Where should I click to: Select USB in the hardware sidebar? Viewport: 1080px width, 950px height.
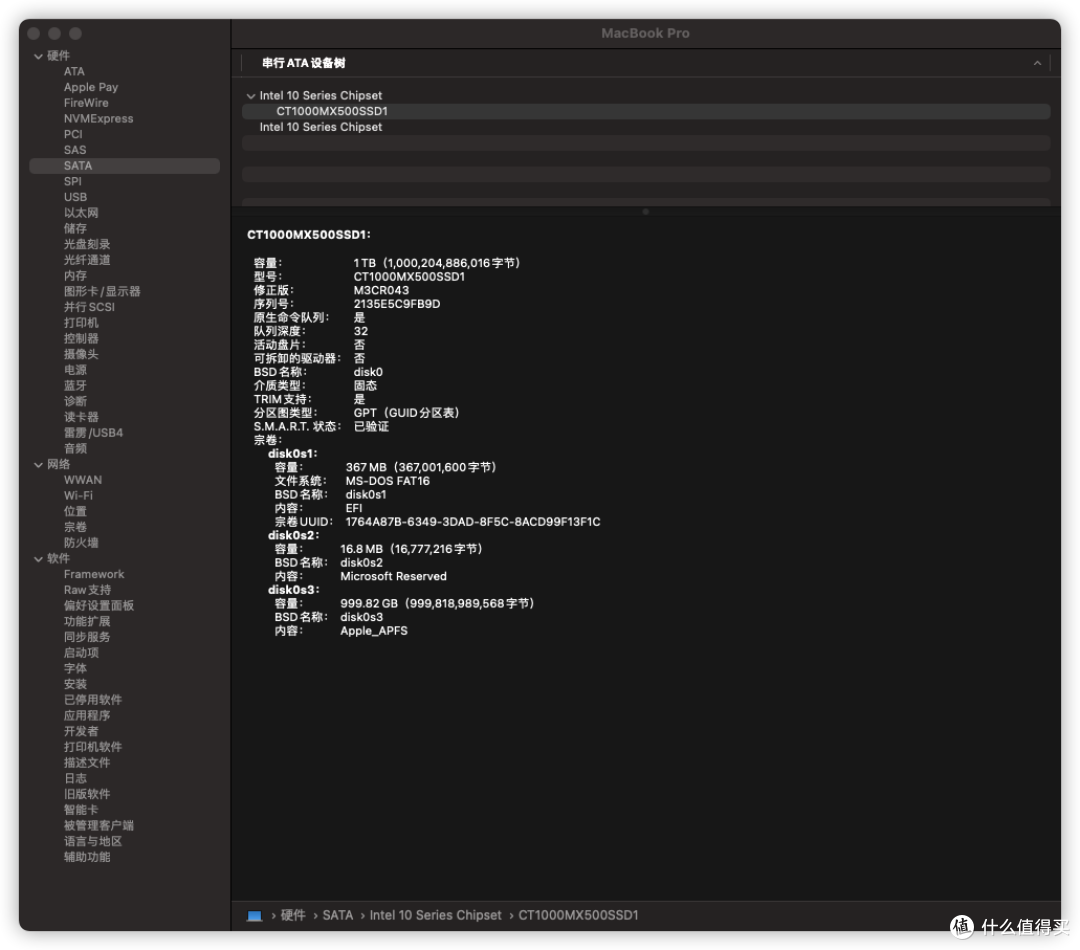(x=75, y=196)
